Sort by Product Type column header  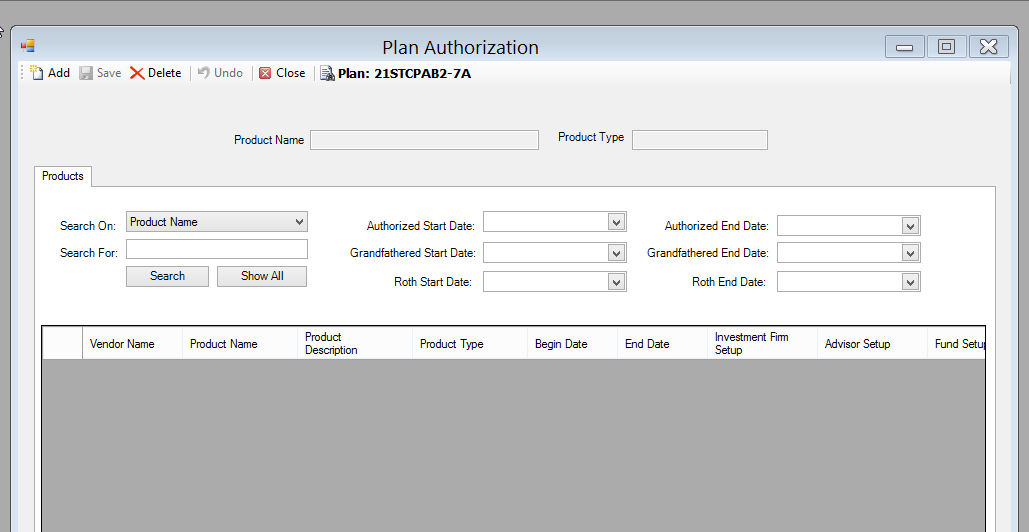click(x=470, y=344)
